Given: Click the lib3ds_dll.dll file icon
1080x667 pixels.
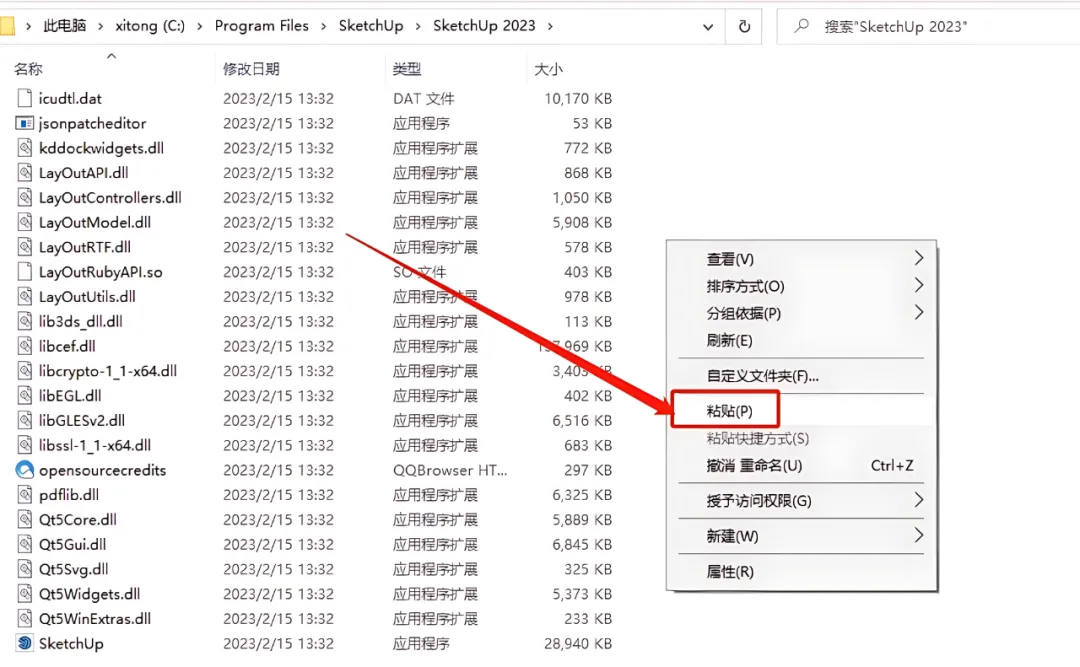Looking at the screenshot, I should tap(25, 322).
